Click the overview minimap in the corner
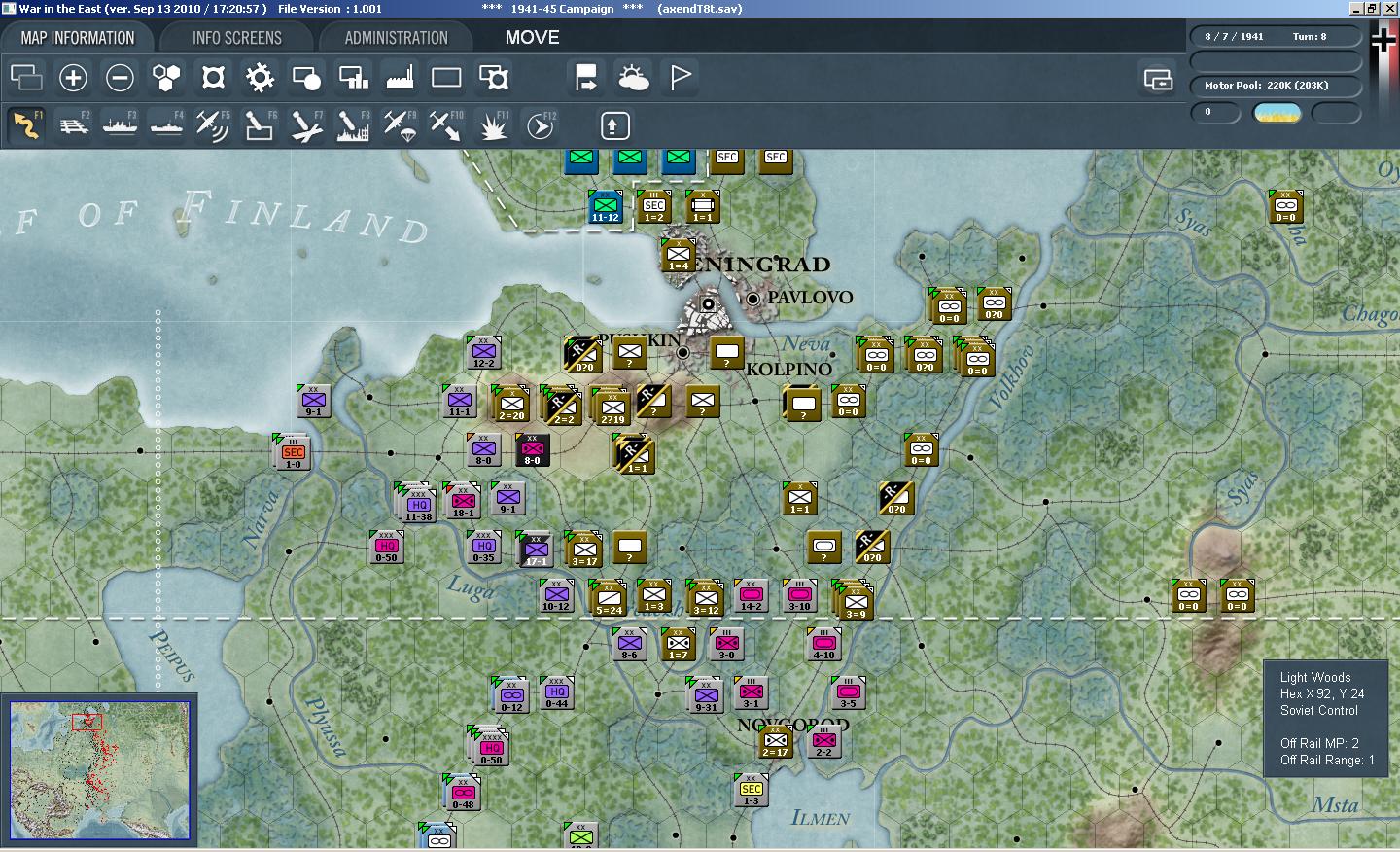The height and width of the screenshot is (852, 1400). click(100, 770)
